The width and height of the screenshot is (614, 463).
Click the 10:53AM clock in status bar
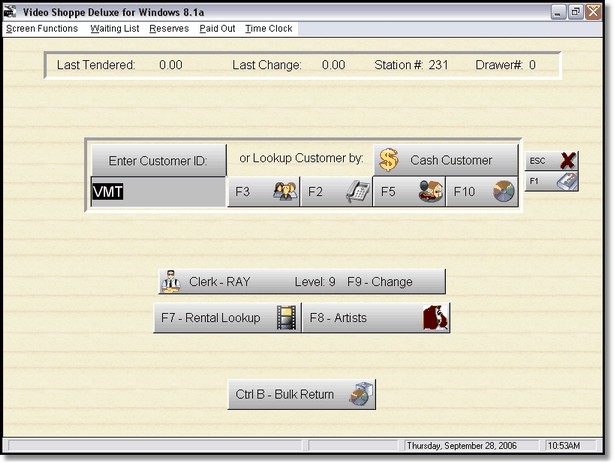[564, 446]
